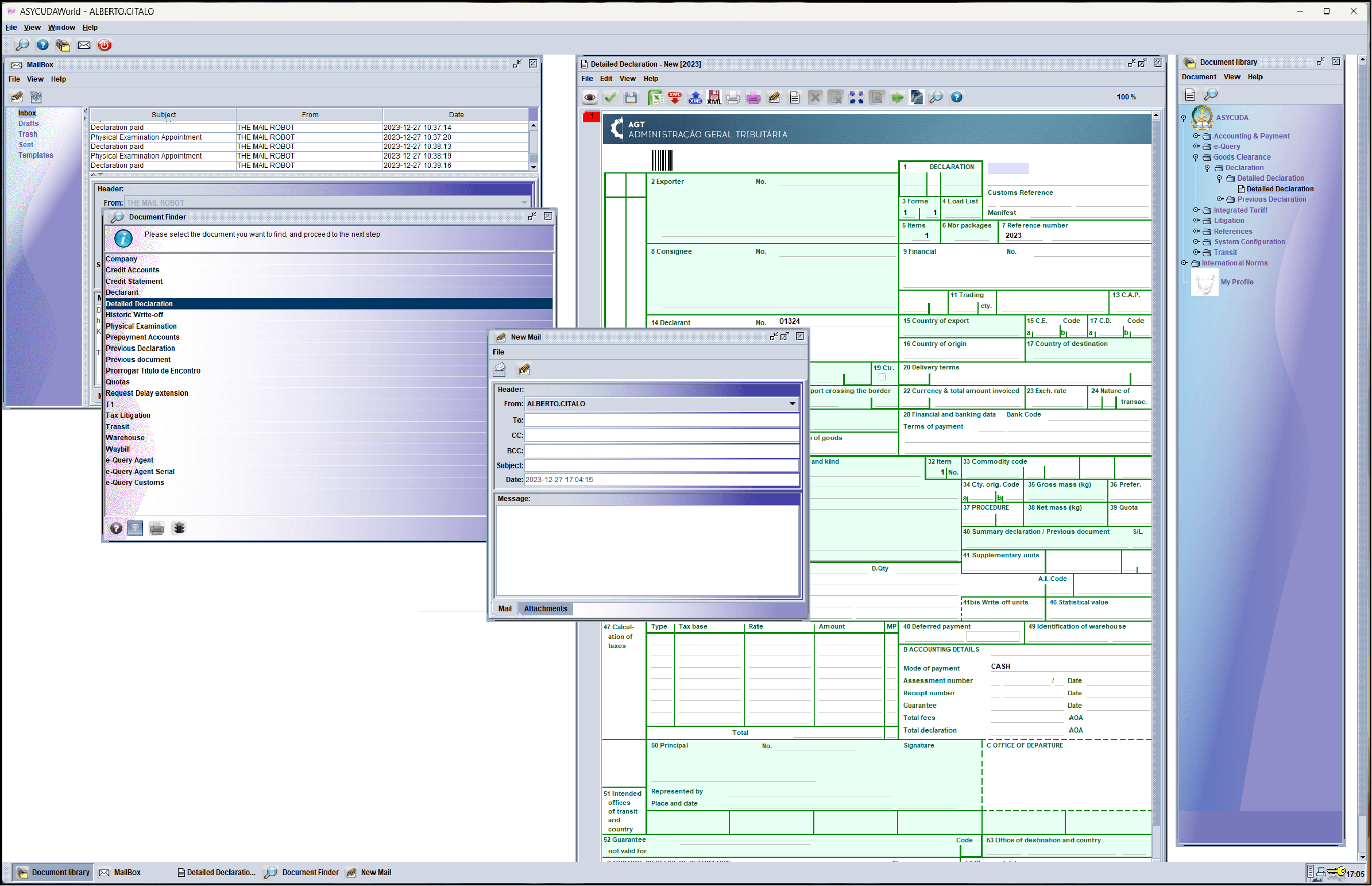
Task: Click the Excel spreadsheet icon in declaration toolbar
Action: (655, 98)
